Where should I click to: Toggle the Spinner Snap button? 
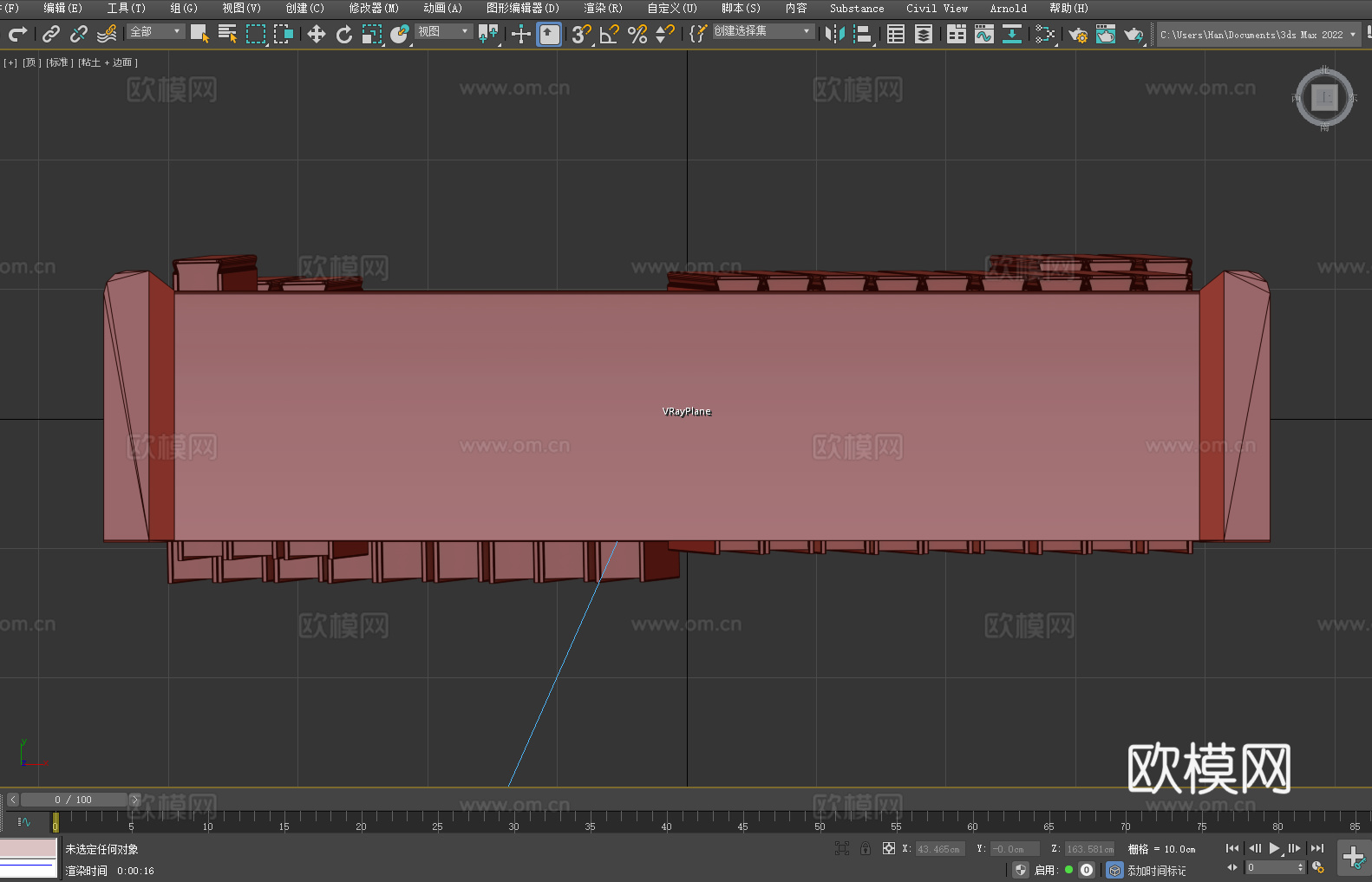point(665,34)
